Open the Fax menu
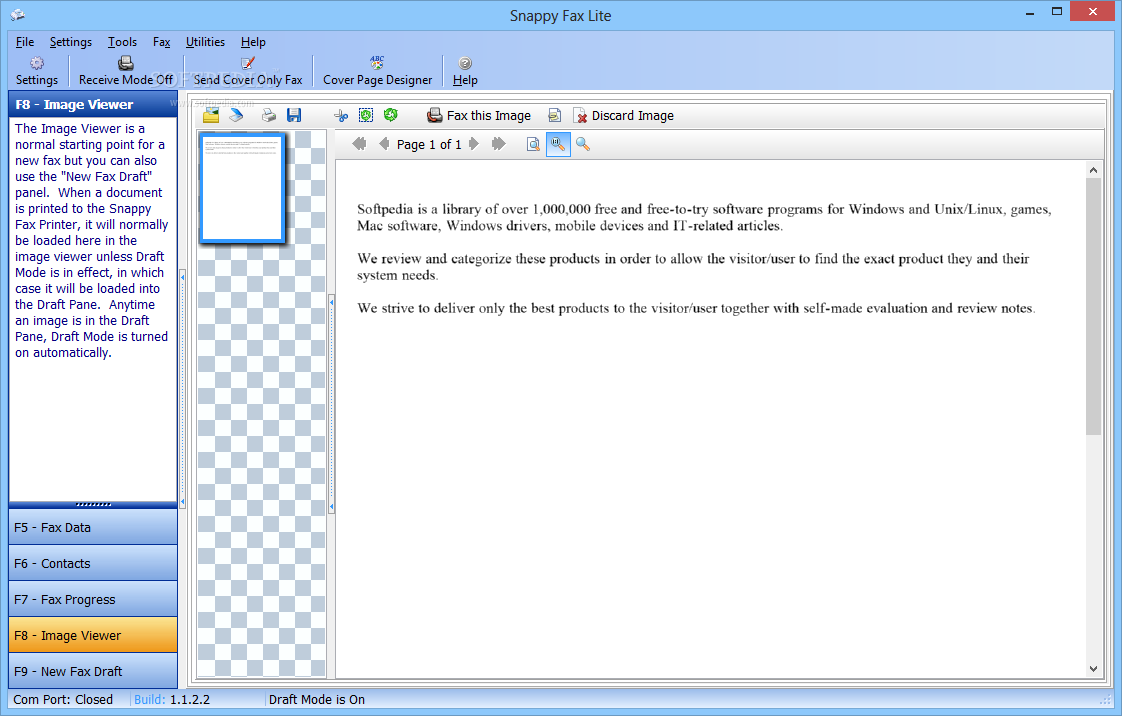 [x=162, y=41]
